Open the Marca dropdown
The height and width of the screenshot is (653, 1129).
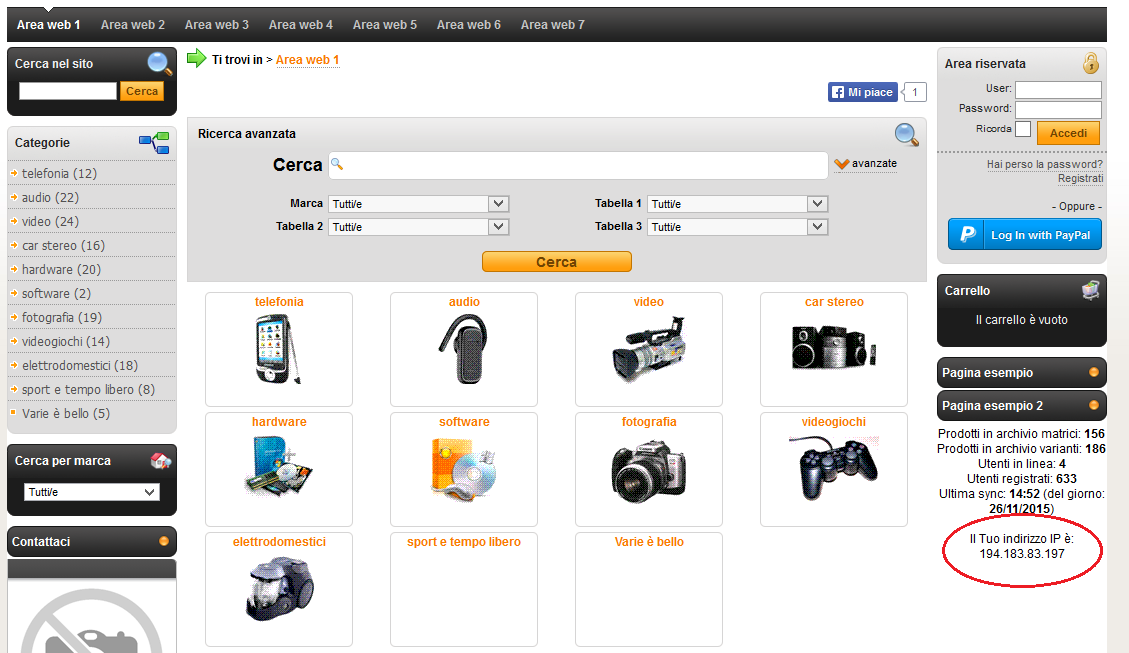tap(419, 204)
